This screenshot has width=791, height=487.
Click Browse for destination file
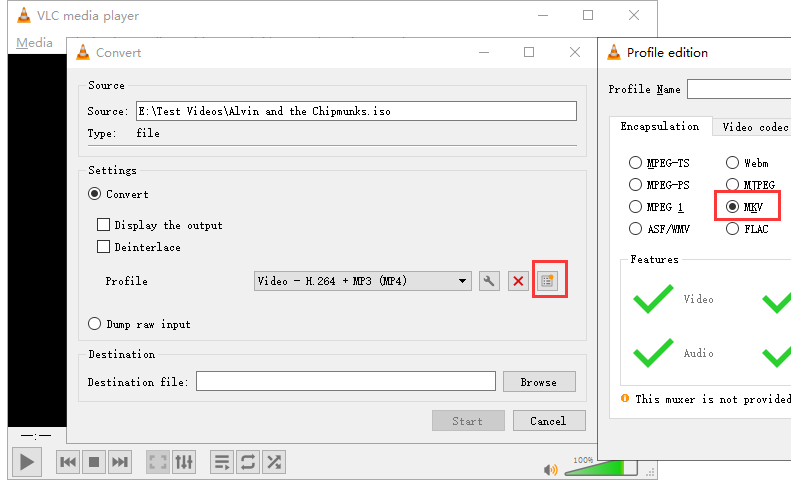pos(539,382)
